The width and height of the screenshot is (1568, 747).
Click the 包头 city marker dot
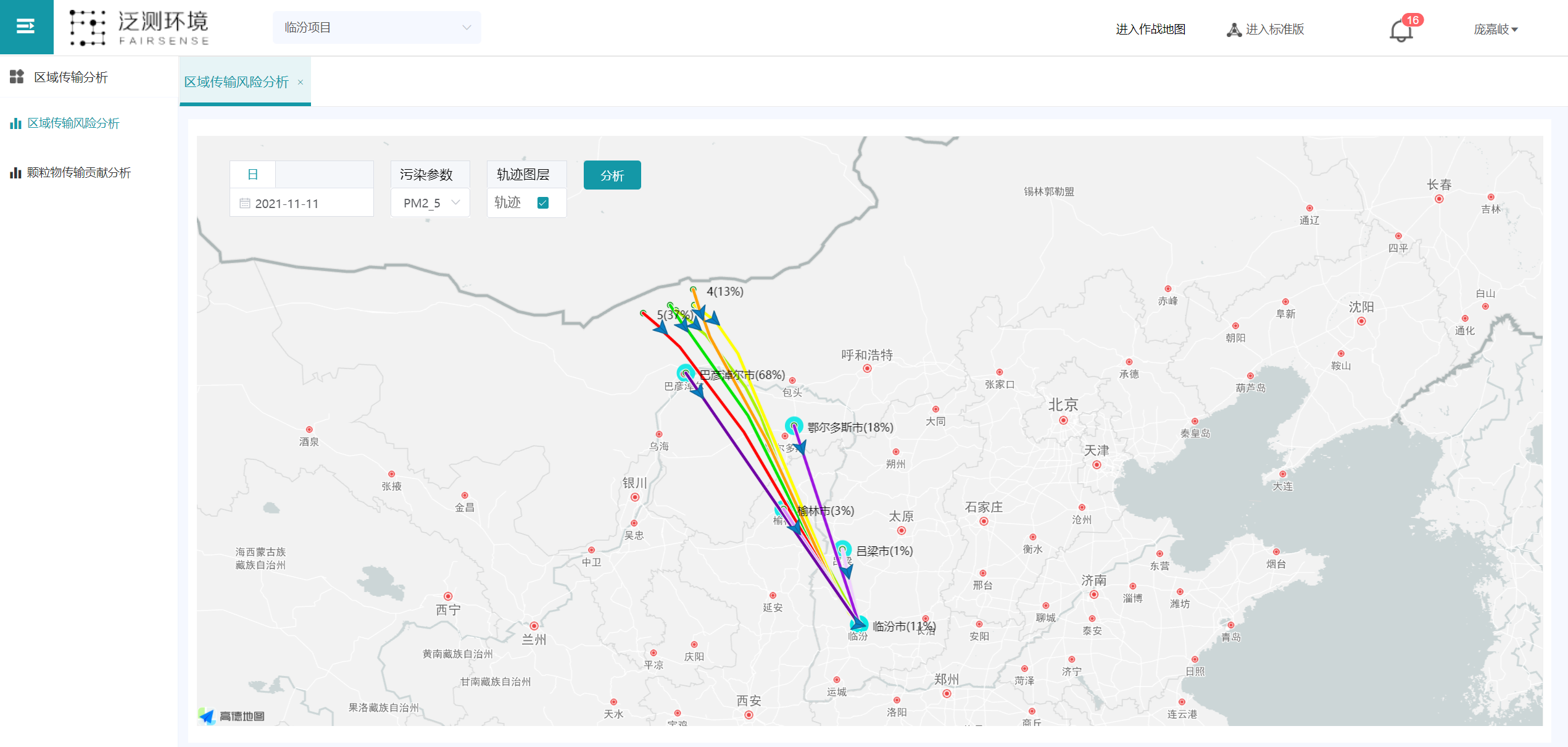(x=792, y=380)
